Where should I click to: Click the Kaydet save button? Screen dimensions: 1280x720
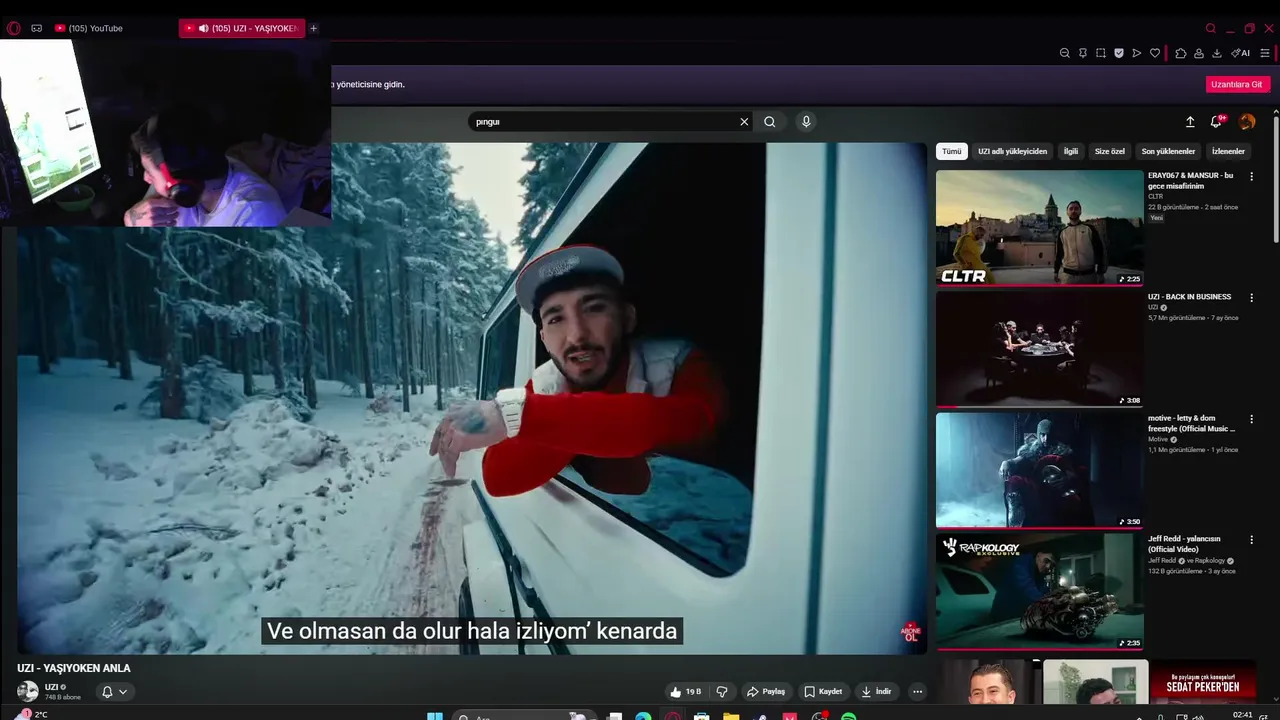click(823, 692)
